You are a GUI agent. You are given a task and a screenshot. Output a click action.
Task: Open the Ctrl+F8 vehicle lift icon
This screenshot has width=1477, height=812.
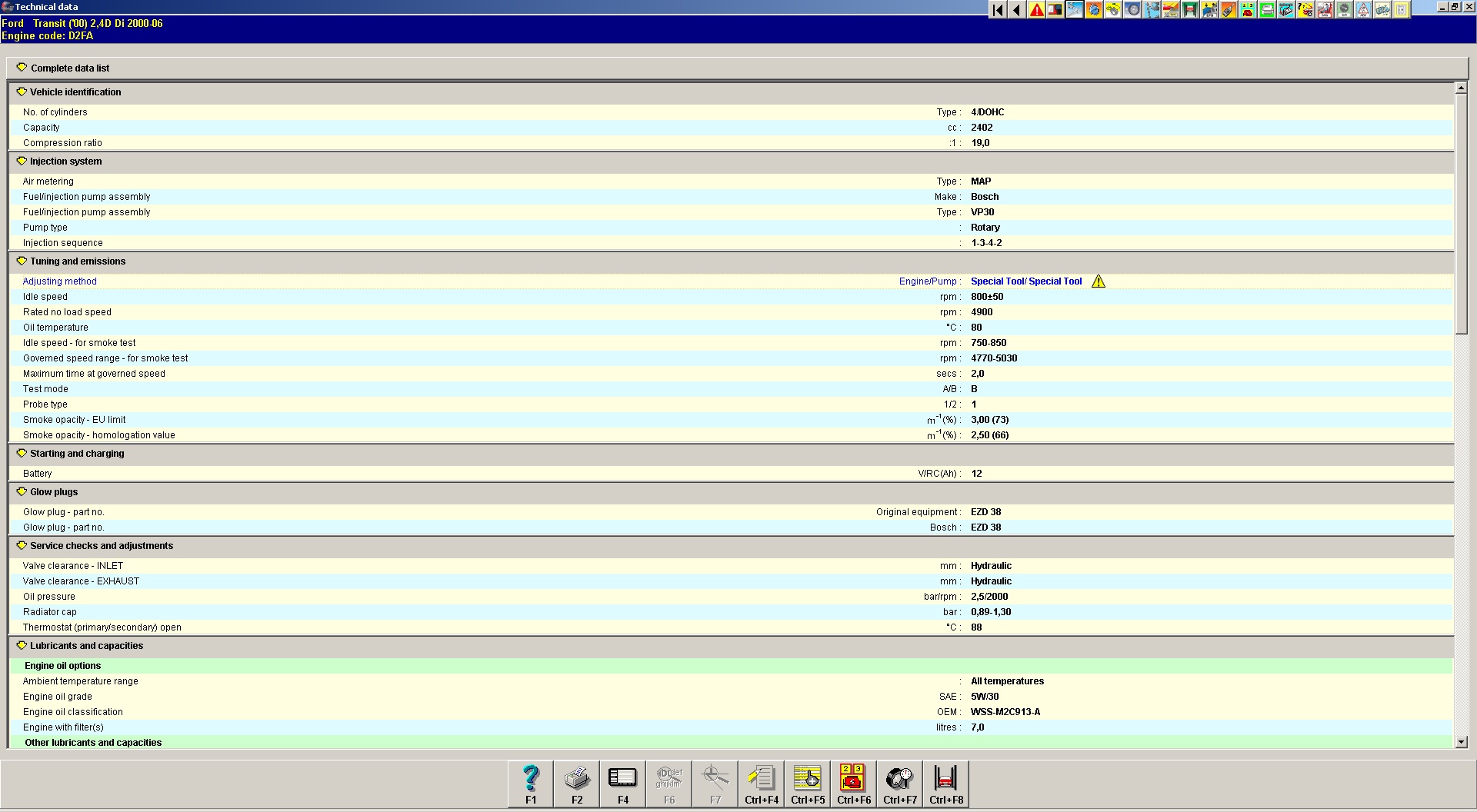pyautogui.click(x=946, y=784)
